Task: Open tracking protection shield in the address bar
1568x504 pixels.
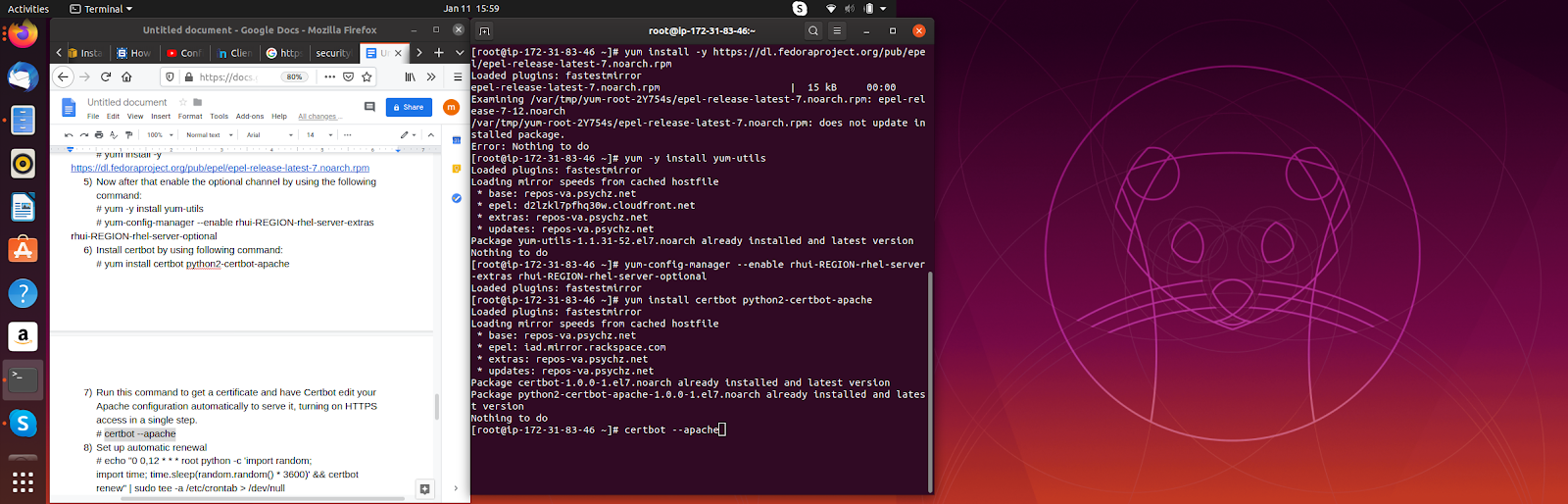Action: point(170,76)
